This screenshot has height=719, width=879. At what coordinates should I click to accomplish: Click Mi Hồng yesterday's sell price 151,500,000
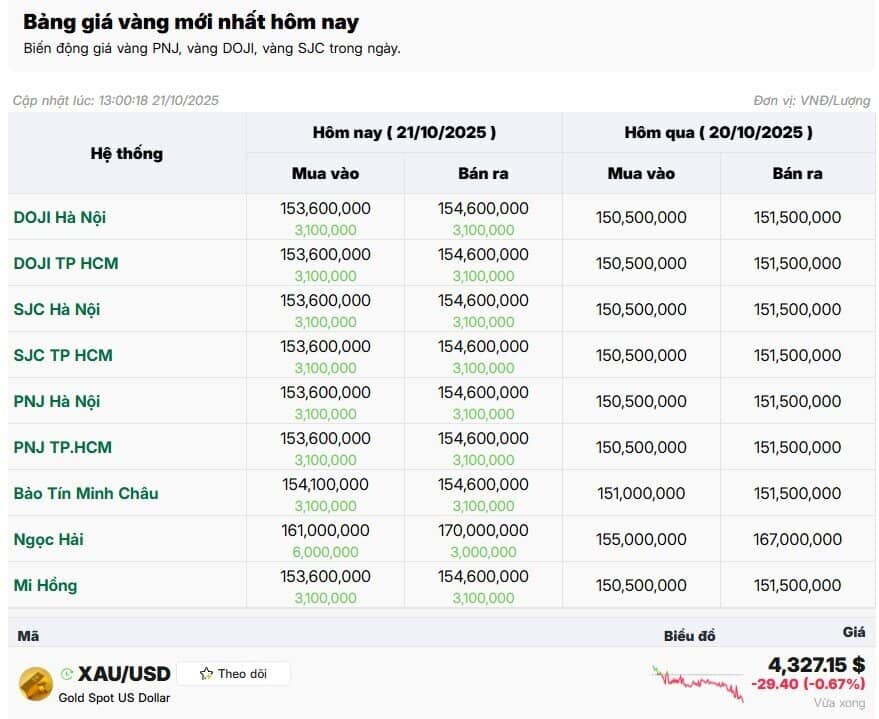[798, 585]
